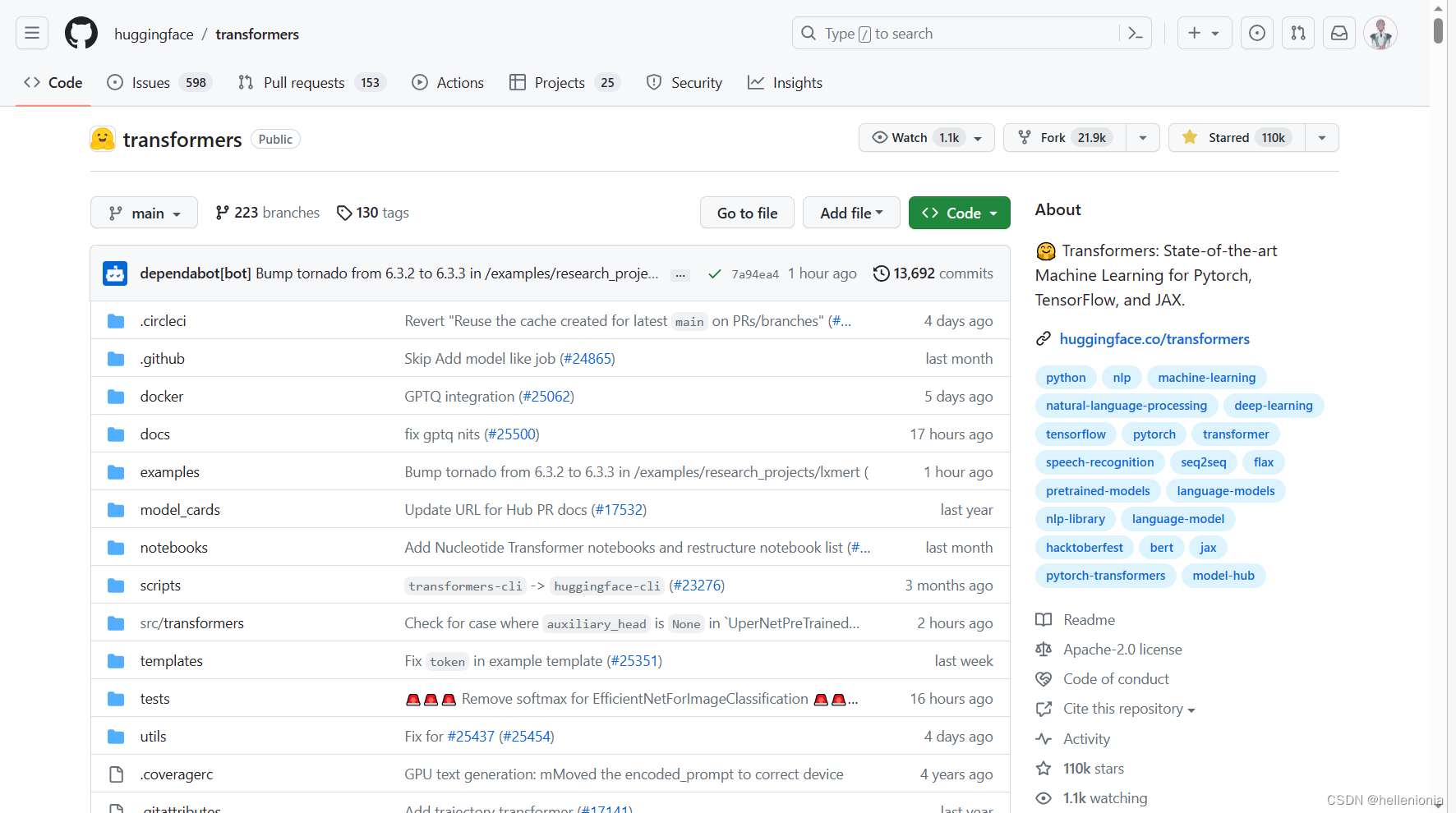
Task: Switch to the Security tab
Action: pyautogui.click(x=684, y=83)
